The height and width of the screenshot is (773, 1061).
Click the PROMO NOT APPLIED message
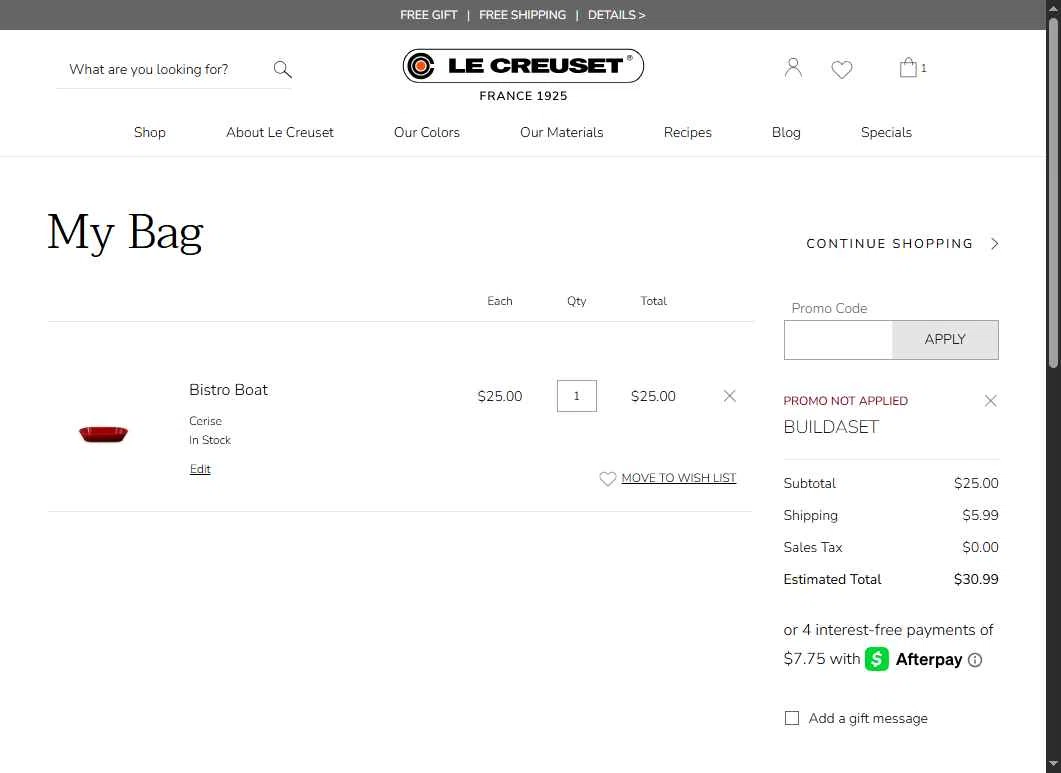pyautogui.click(x=845, y=401)
